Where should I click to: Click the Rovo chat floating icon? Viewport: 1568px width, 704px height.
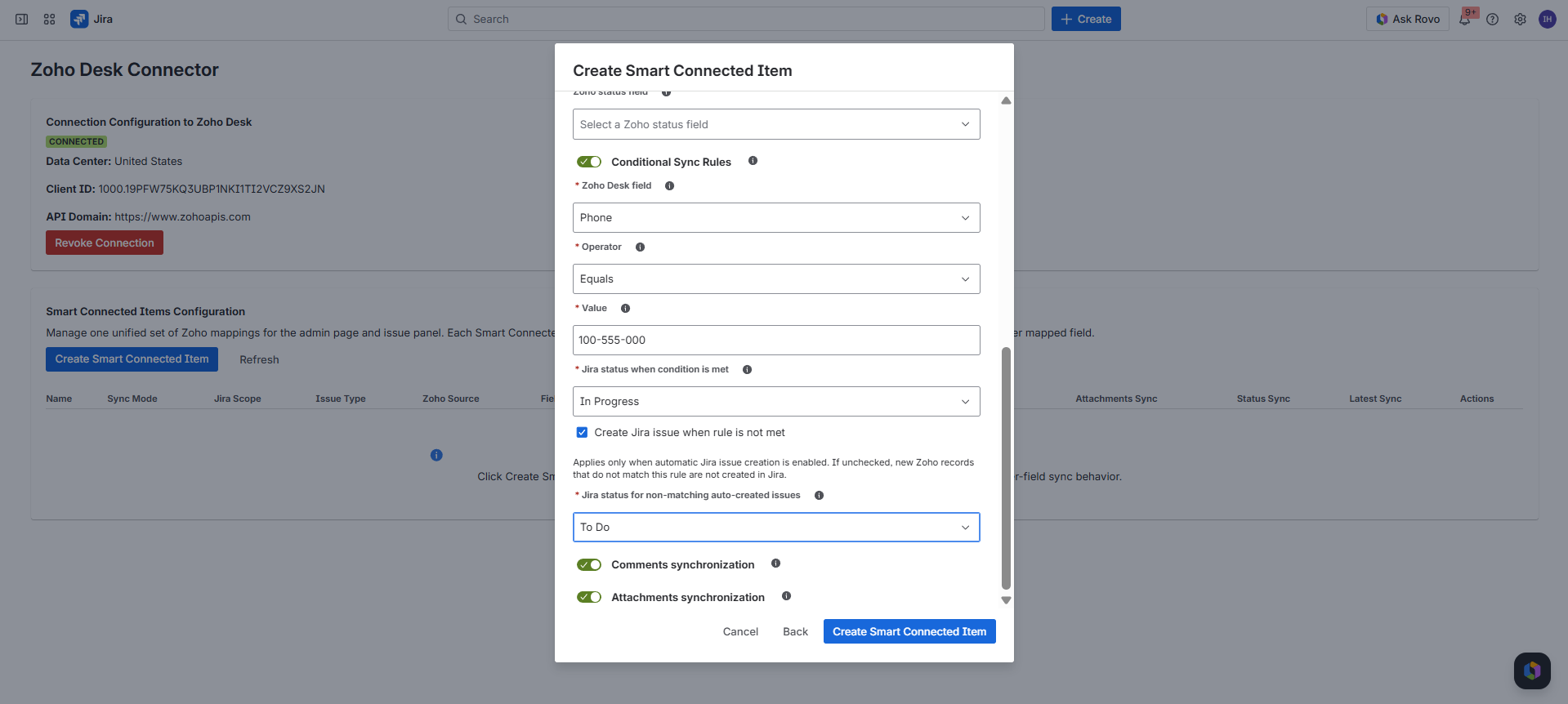(1532, 671)
